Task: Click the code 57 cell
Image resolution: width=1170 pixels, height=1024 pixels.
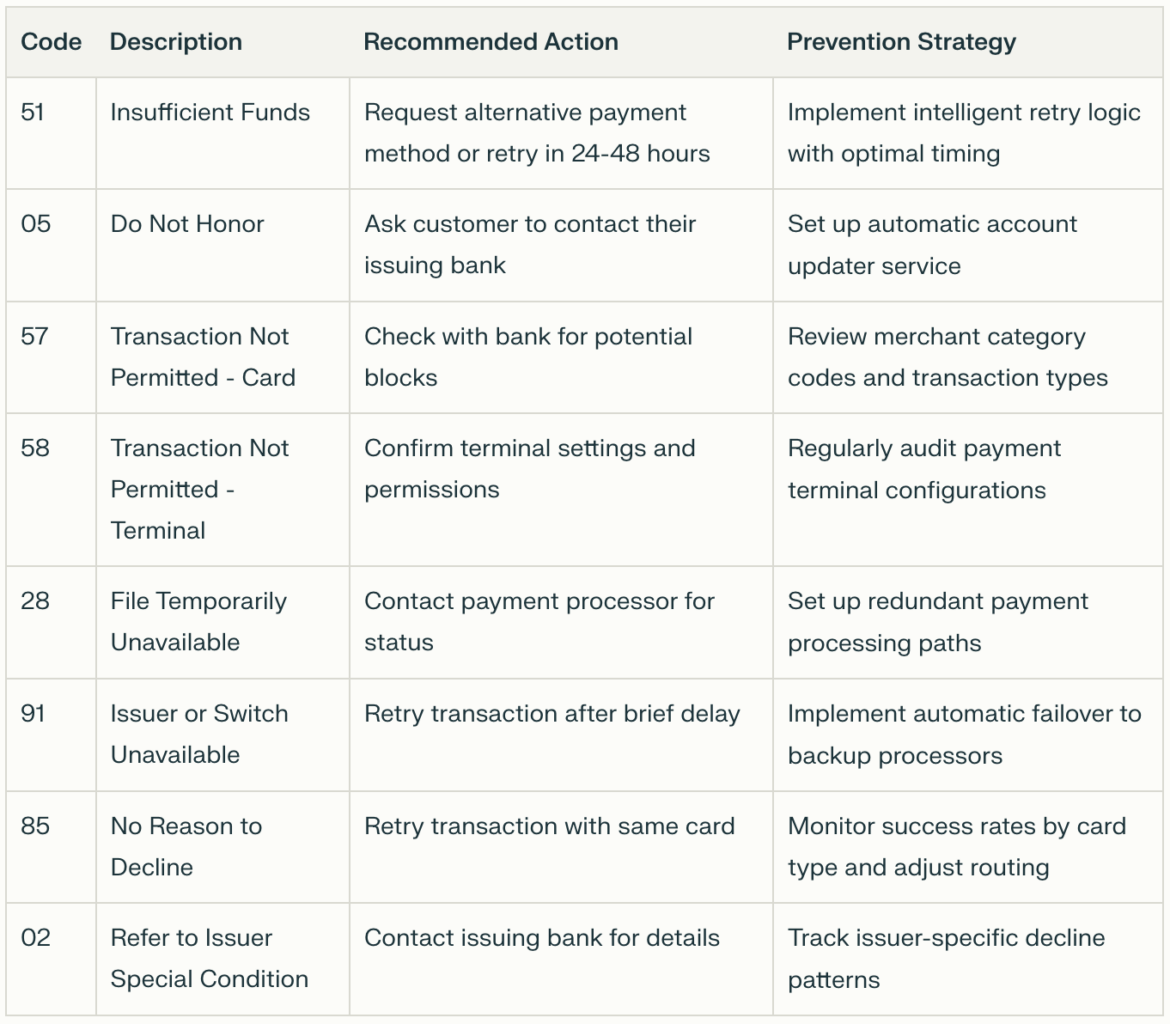Action: [34, 336]
